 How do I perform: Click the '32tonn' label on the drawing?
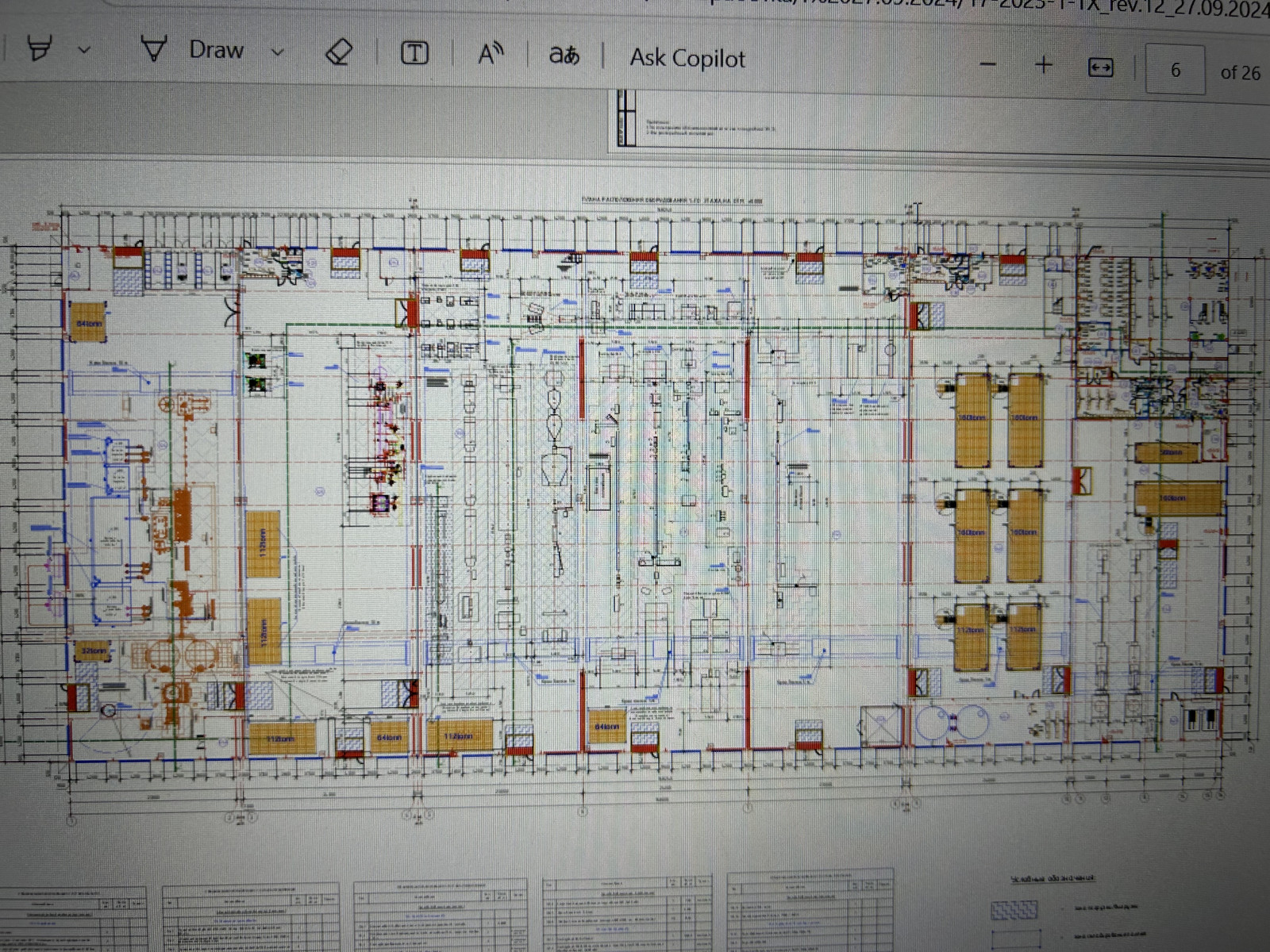tap(94, 651)
